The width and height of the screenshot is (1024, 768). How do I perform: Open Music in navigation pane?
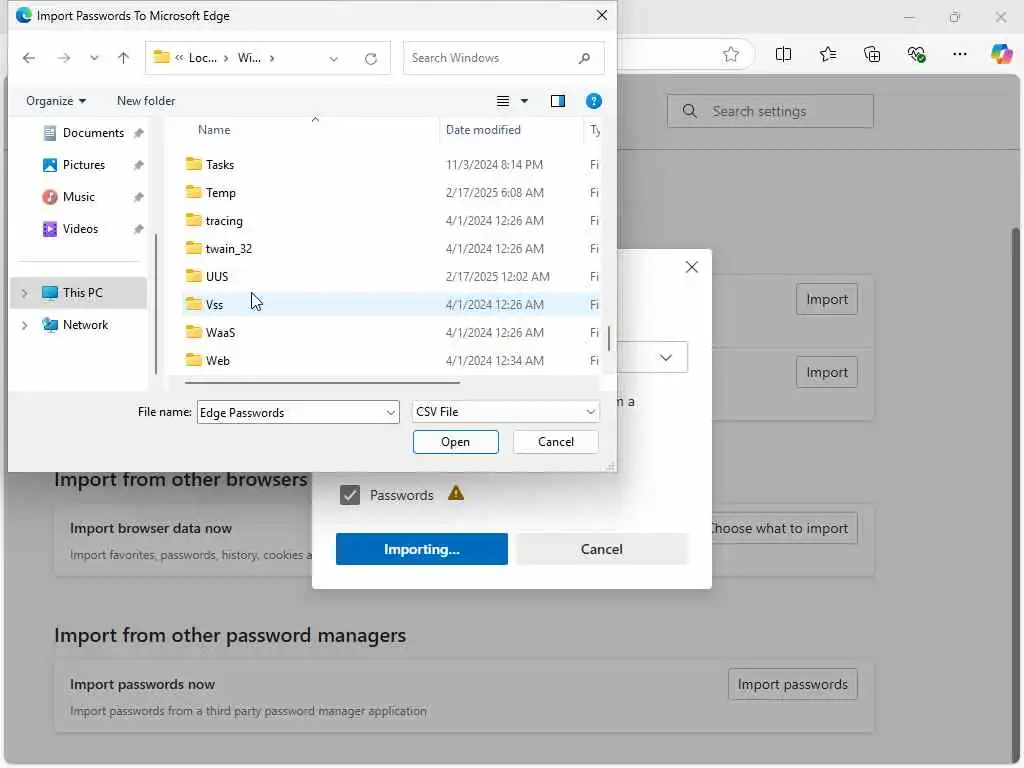[x=78, y=197]
